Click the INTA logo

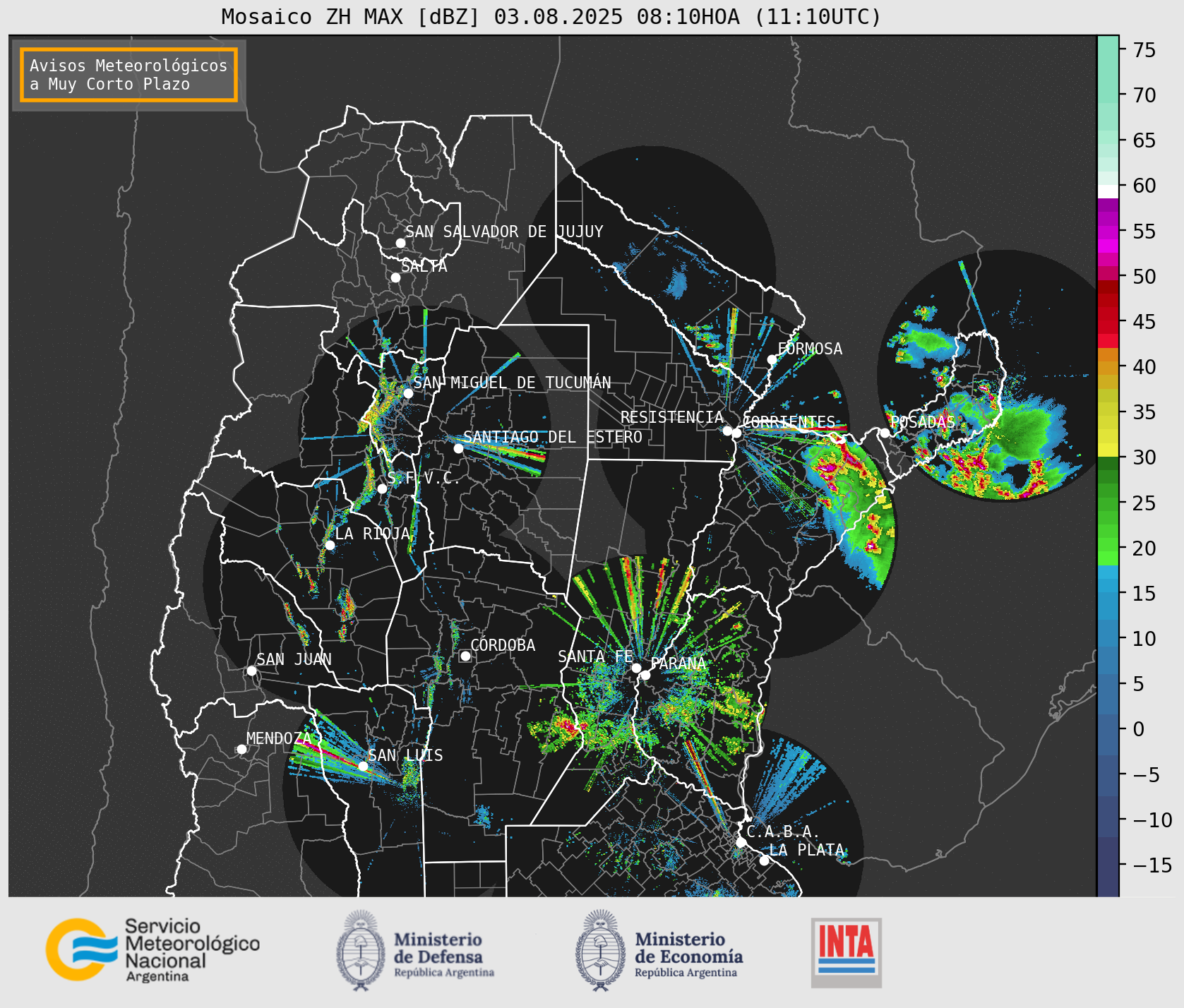click(x=847, y=952)
